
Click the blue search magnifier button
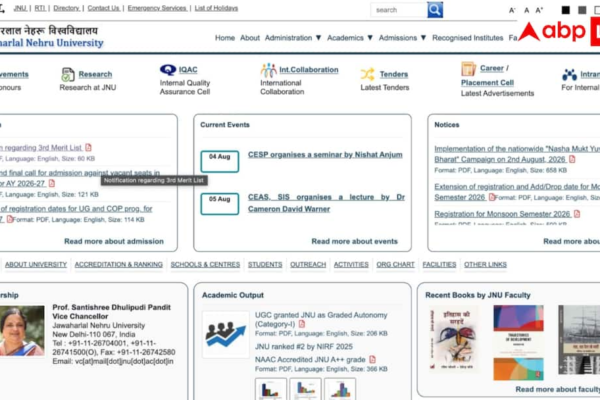point(435,10)
